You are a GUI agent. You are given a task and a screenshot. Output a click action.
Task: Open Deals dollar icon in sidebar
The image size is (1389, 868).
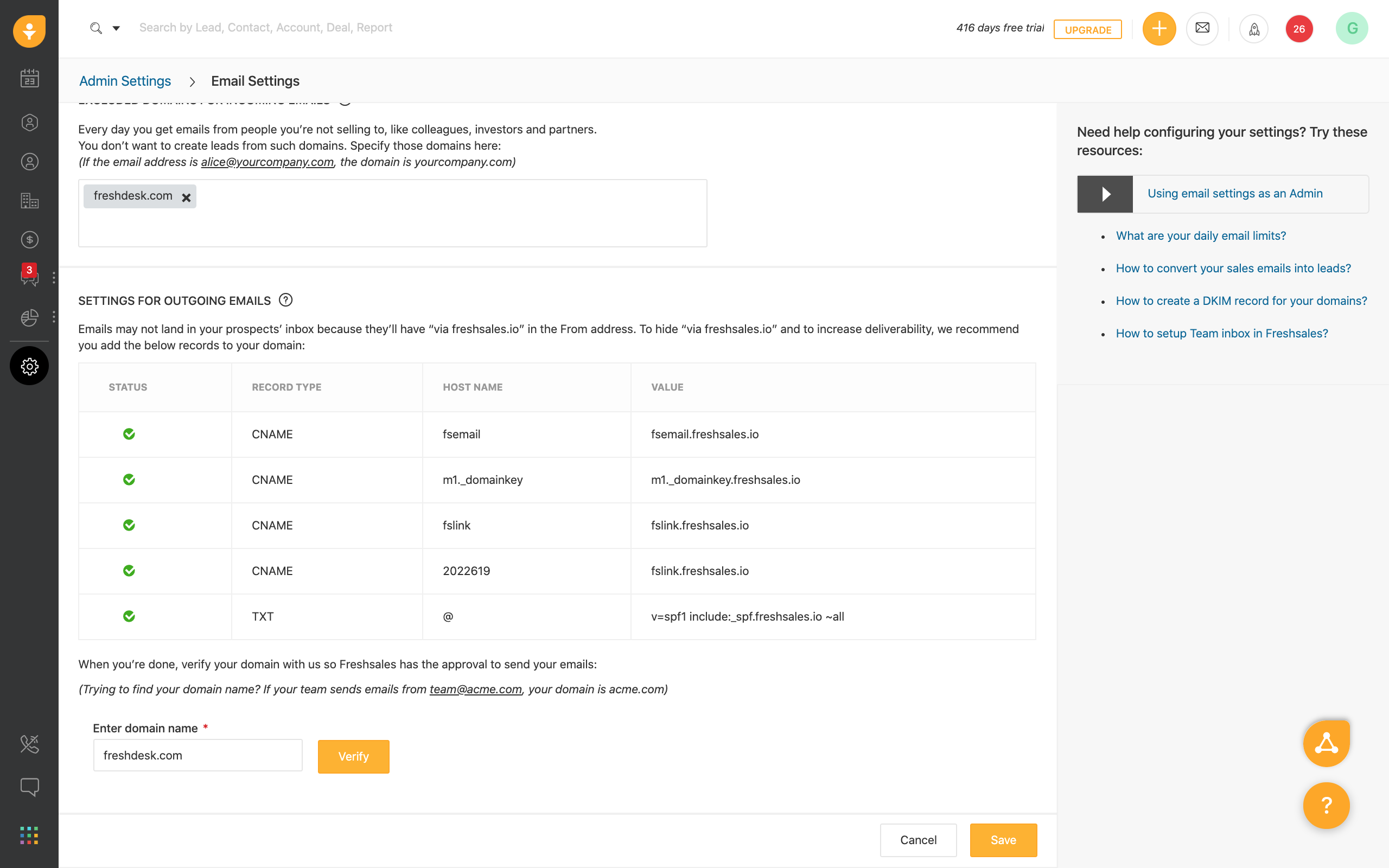[x=29, y=239]
